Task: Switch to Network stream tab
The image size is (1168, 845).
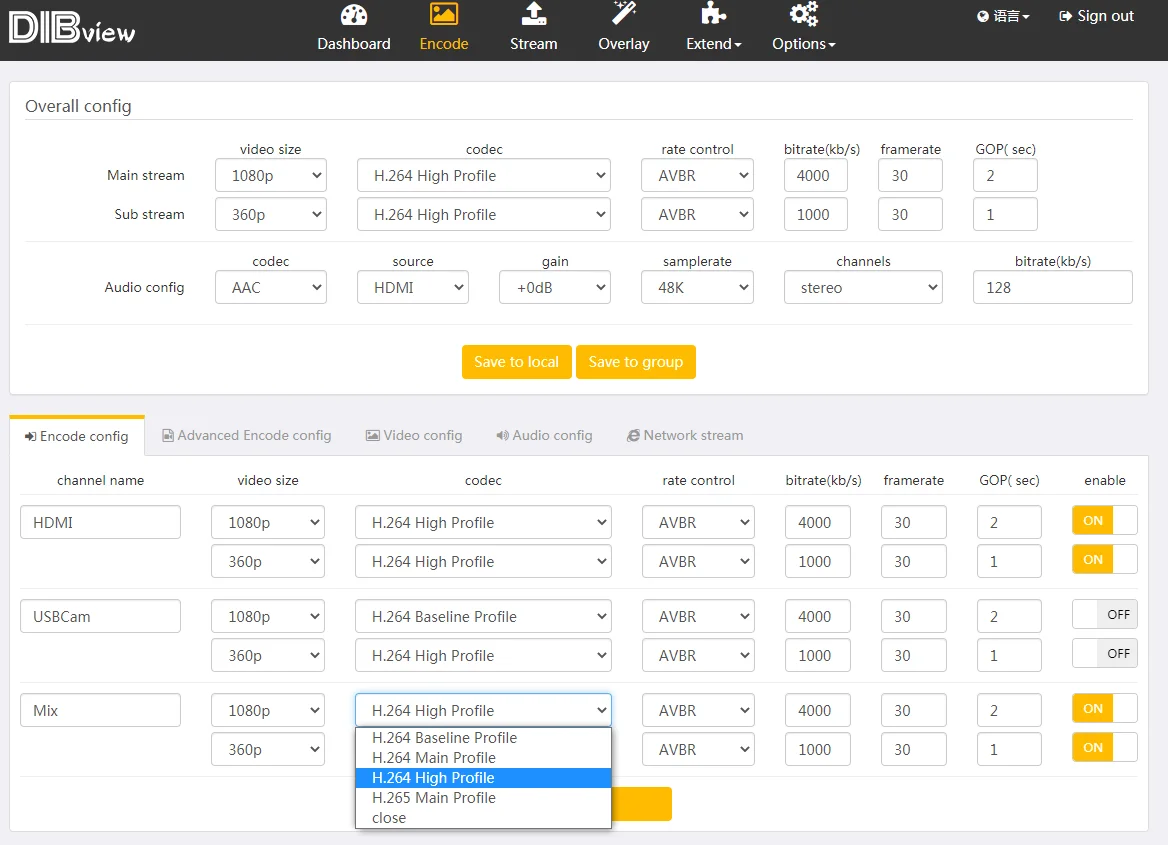Action: [x=685, y=436]
